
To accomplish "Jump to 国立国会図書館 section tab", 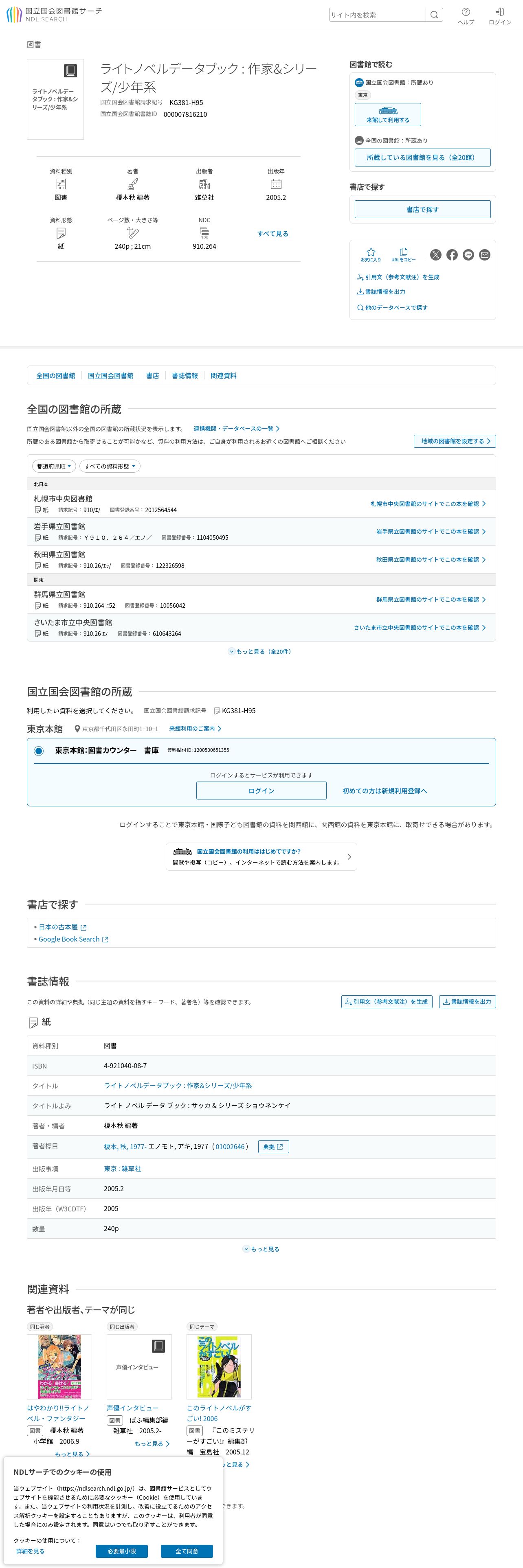I will (x=111, y=376).
